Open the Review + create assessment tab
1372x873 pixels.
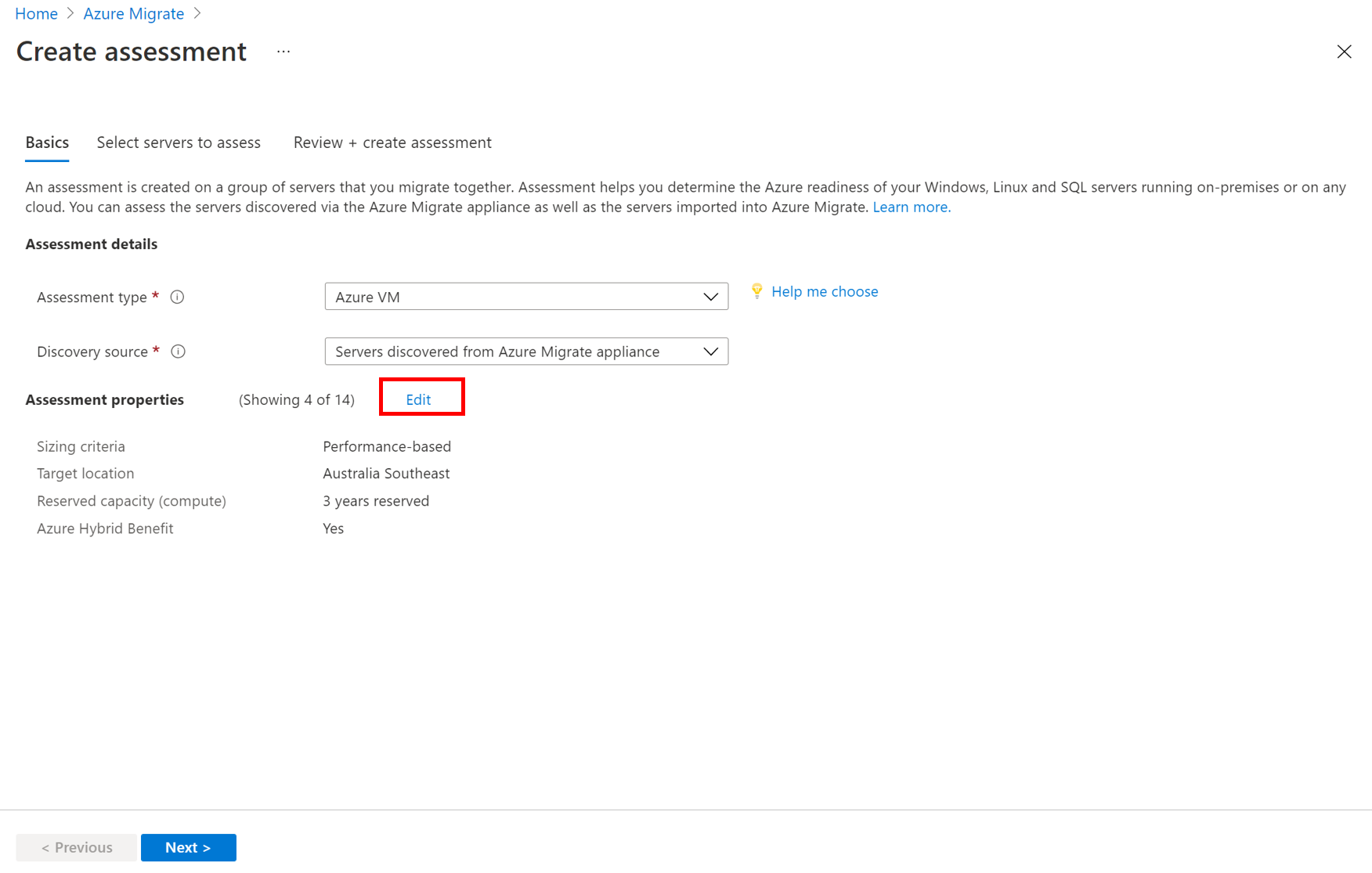pos(392,142)
